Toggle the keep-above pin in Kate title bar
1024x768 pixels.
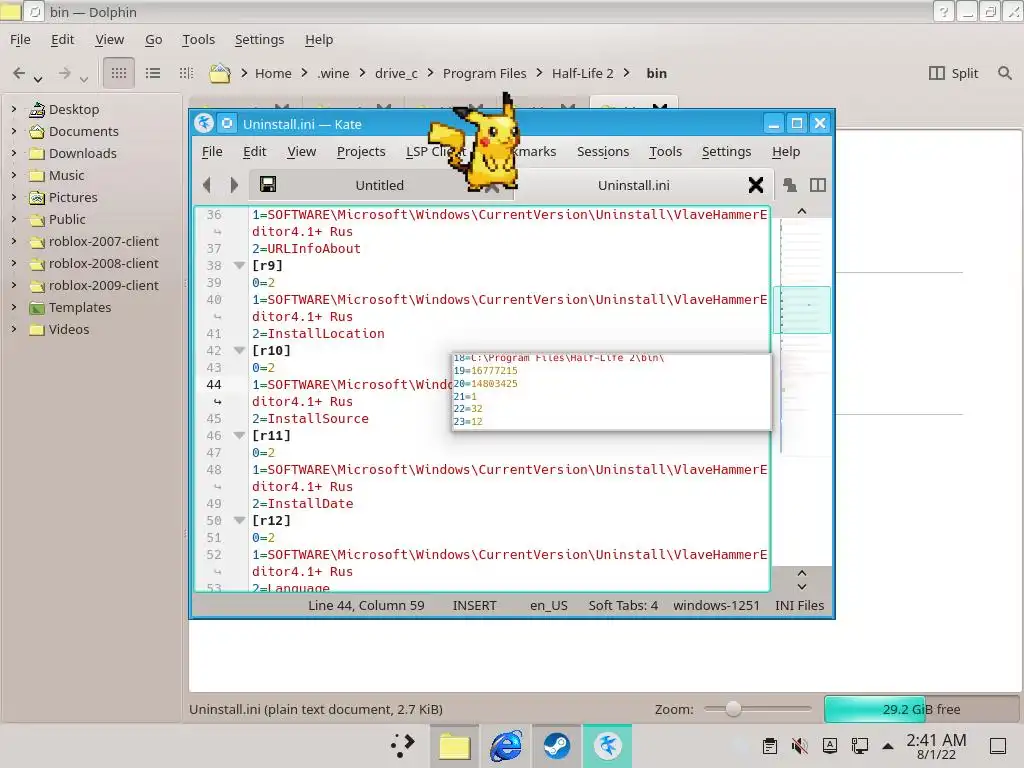coord(227,123)
